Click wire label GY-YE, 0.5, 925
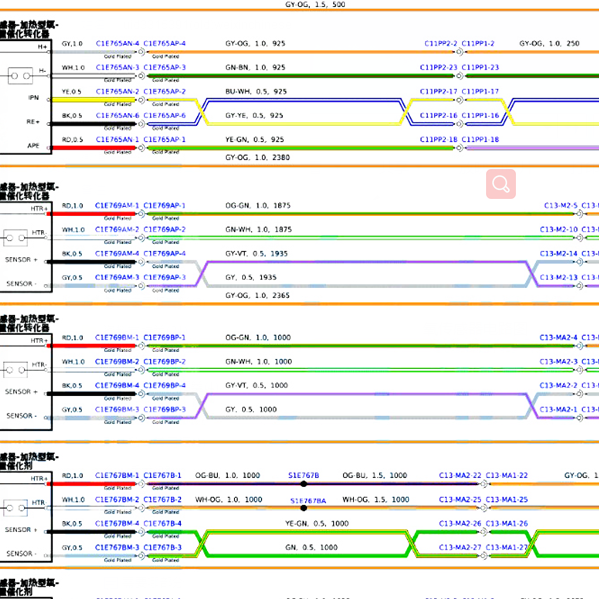This screenshot has width=599, height=599. 254,115
